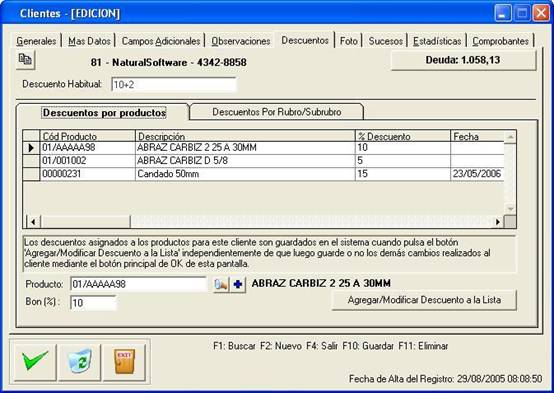Open the Estadísticas tab

[x=437, y=41]
